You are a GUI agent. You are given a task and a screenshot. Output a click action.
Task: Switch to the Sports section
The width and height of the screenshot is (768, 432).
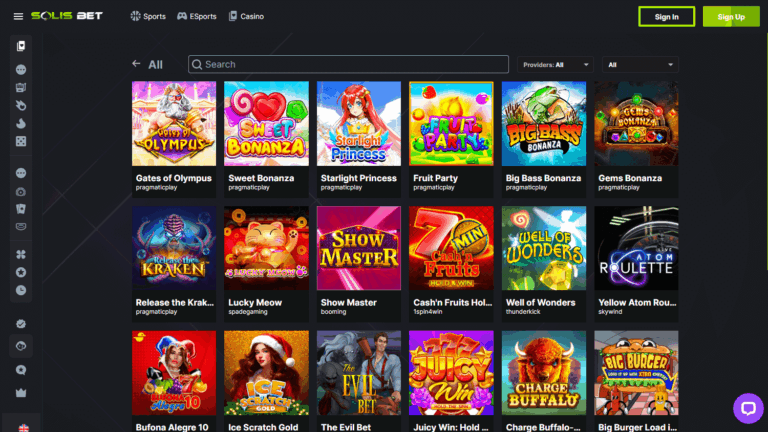[148, 16]
